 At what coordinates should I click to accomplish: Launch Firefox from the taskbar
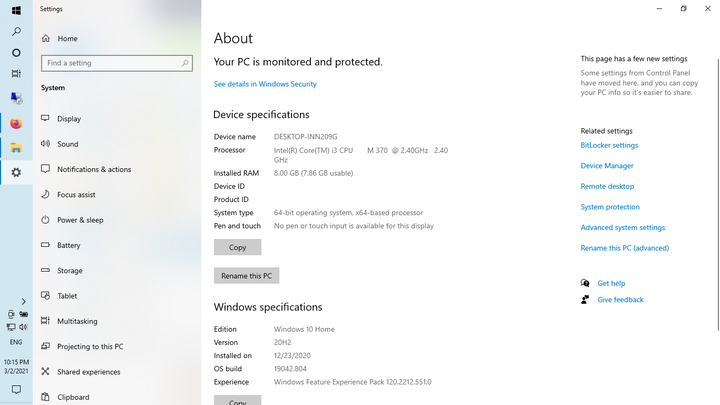[x=16, y=123]
